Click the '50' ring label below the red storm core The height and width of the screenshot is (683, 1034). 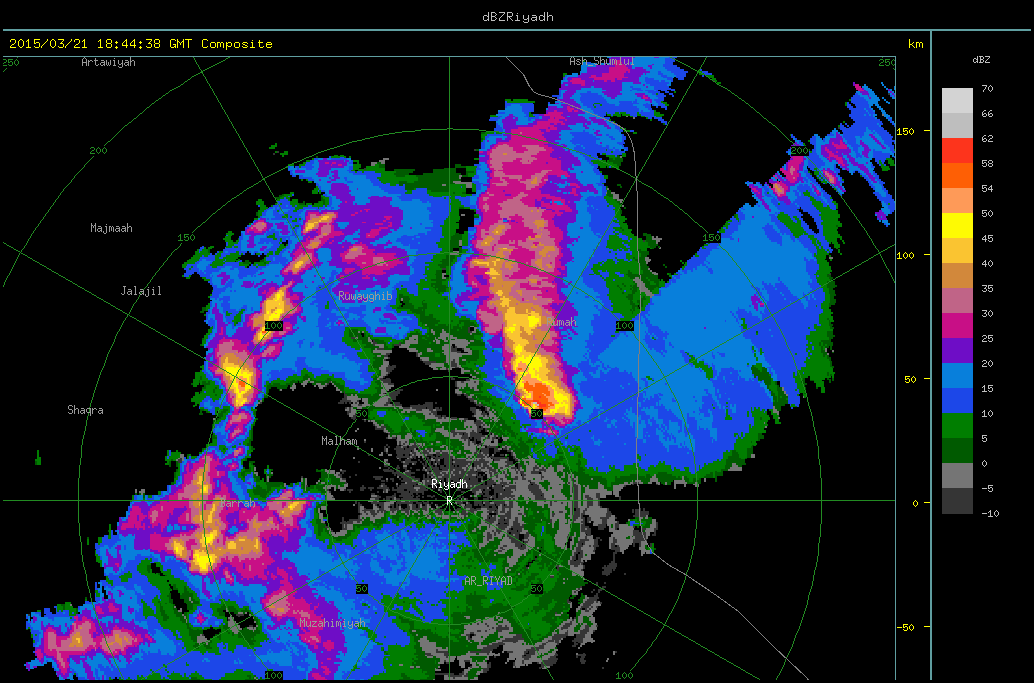537,414
